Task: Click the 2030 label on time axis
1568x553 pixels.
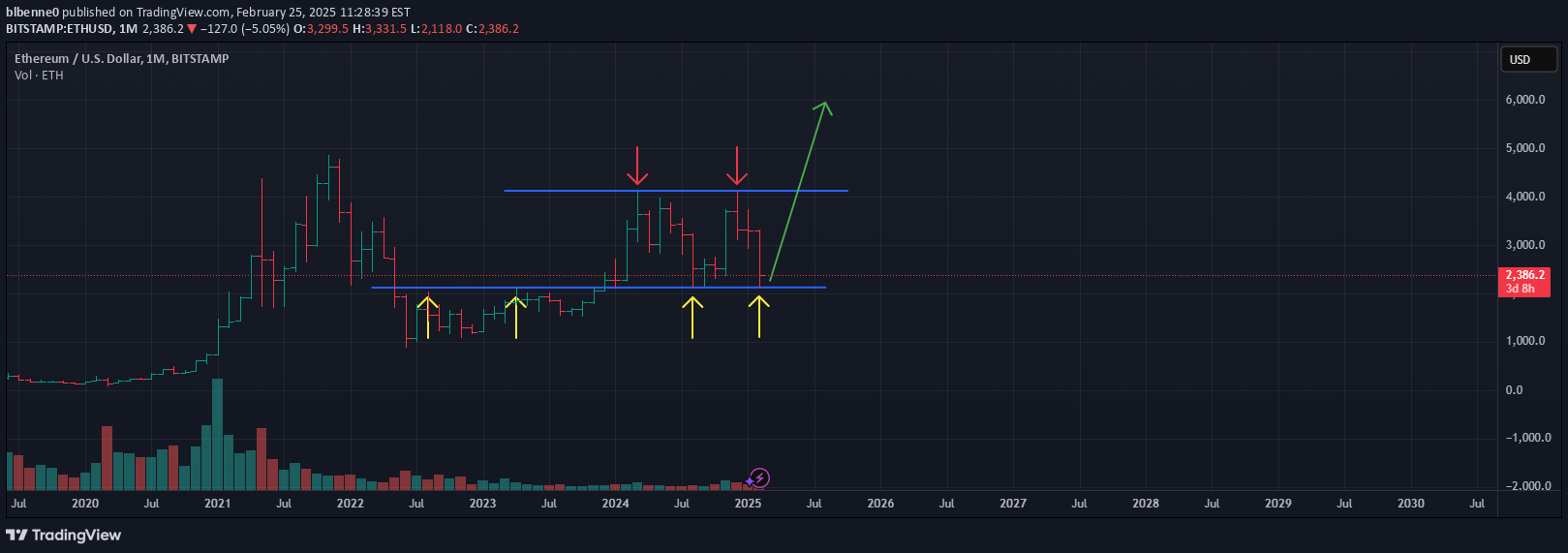Action: click(x=1410, y=504)
